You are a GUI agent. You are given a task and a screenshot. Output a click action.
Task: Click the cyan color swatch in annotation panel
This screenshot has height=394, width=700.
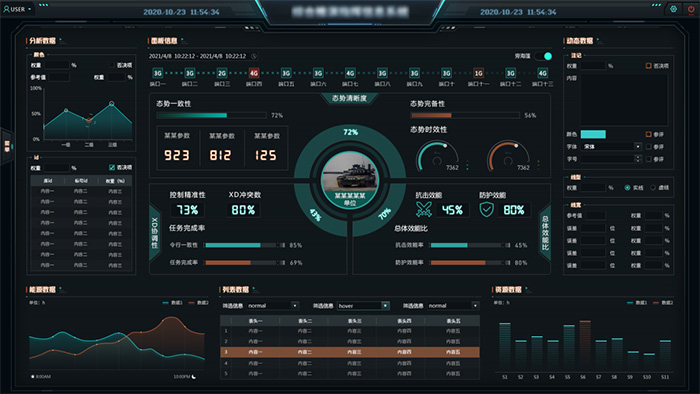(x=593, y=134)
